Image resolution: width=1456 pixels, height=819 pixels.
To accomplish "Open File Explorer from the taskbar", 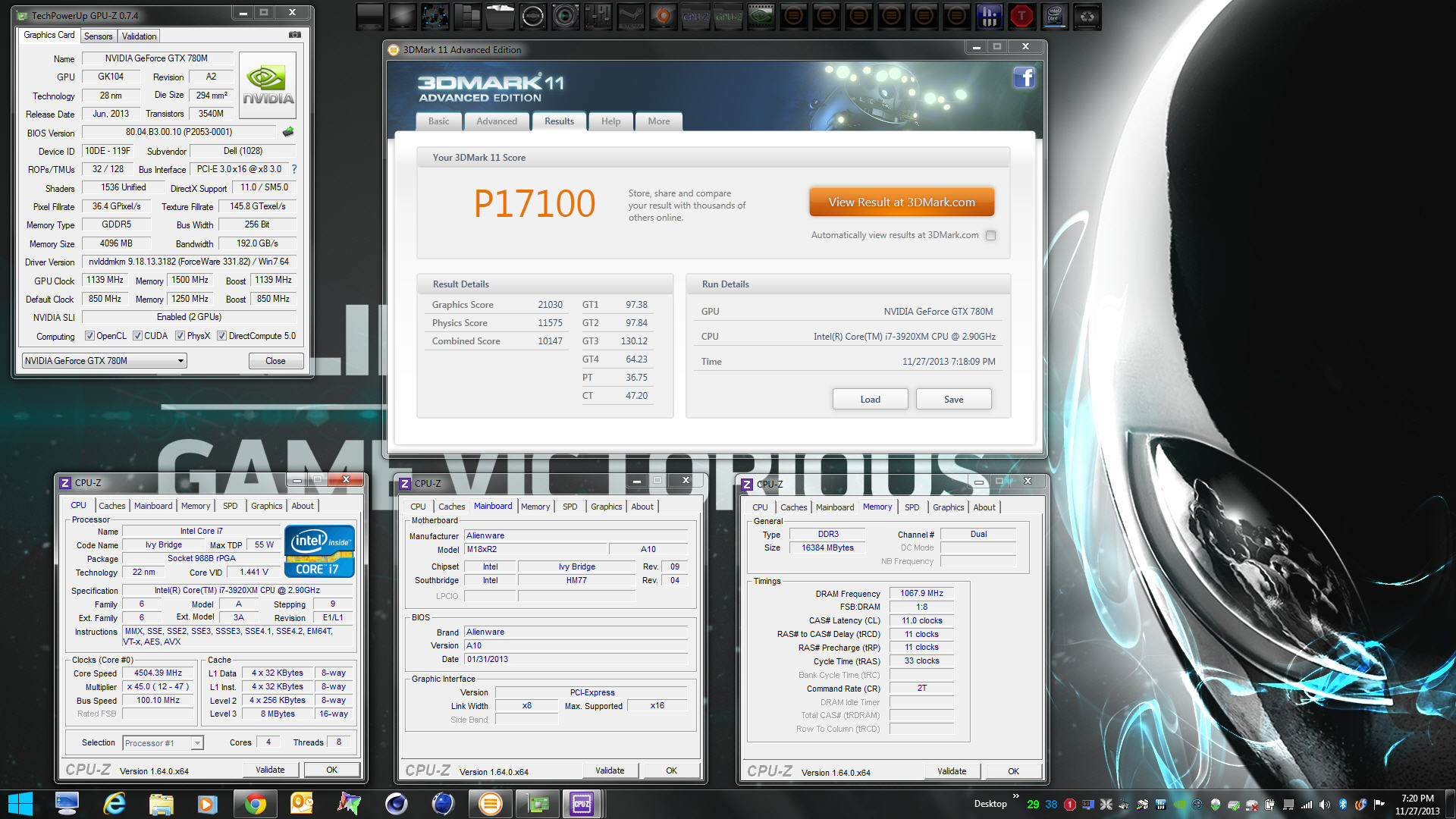I will tap(161, 804).
